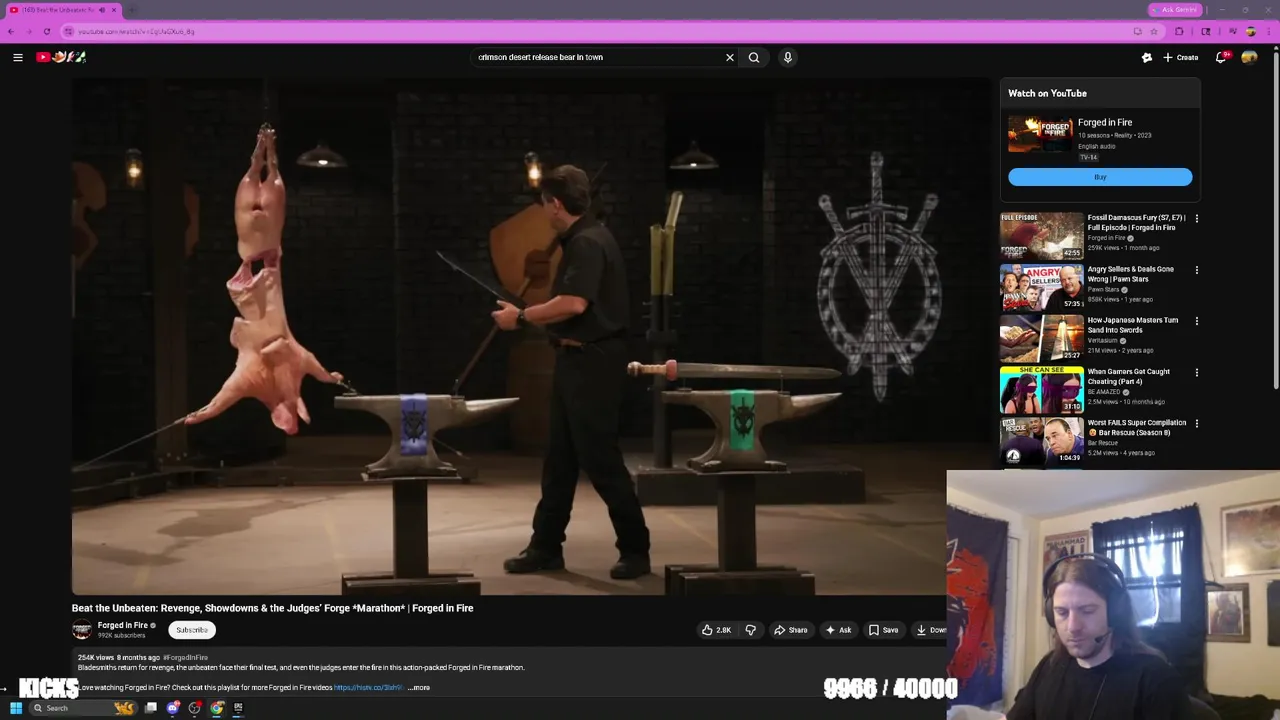
Task: Save the video to a playlist
Action: pyautogui.click(x=883, y=630)
